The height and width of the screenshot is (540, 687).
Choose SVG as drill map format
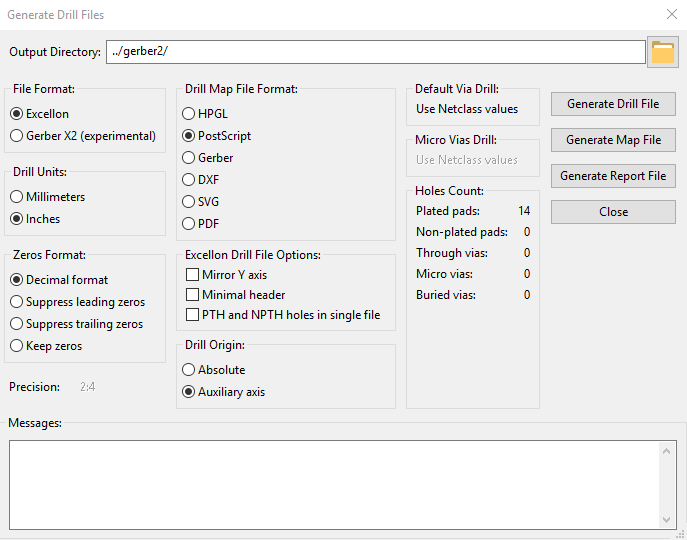189,202
